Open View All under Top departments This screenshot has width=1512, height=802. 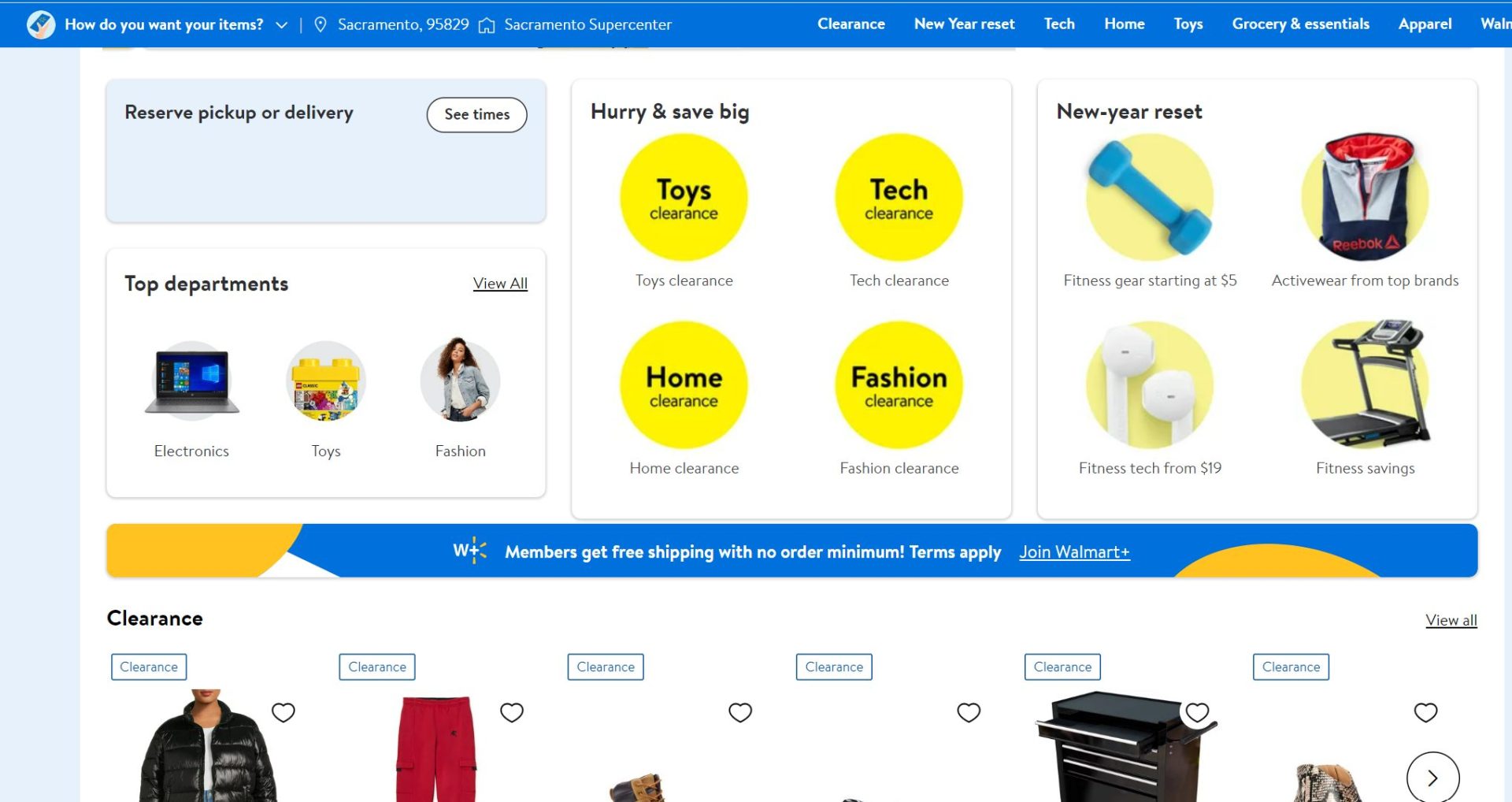[x=500, y=284]
